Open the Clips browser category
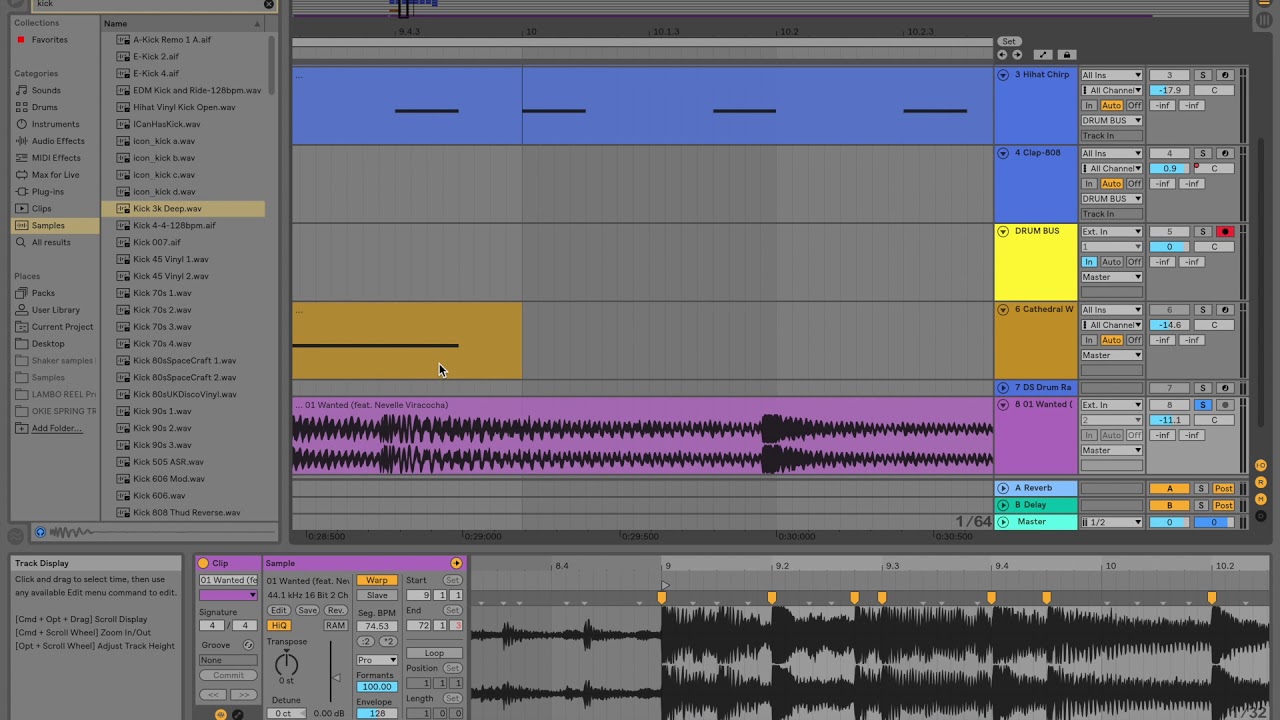1280x720 pixels. [x=41, y=209]
